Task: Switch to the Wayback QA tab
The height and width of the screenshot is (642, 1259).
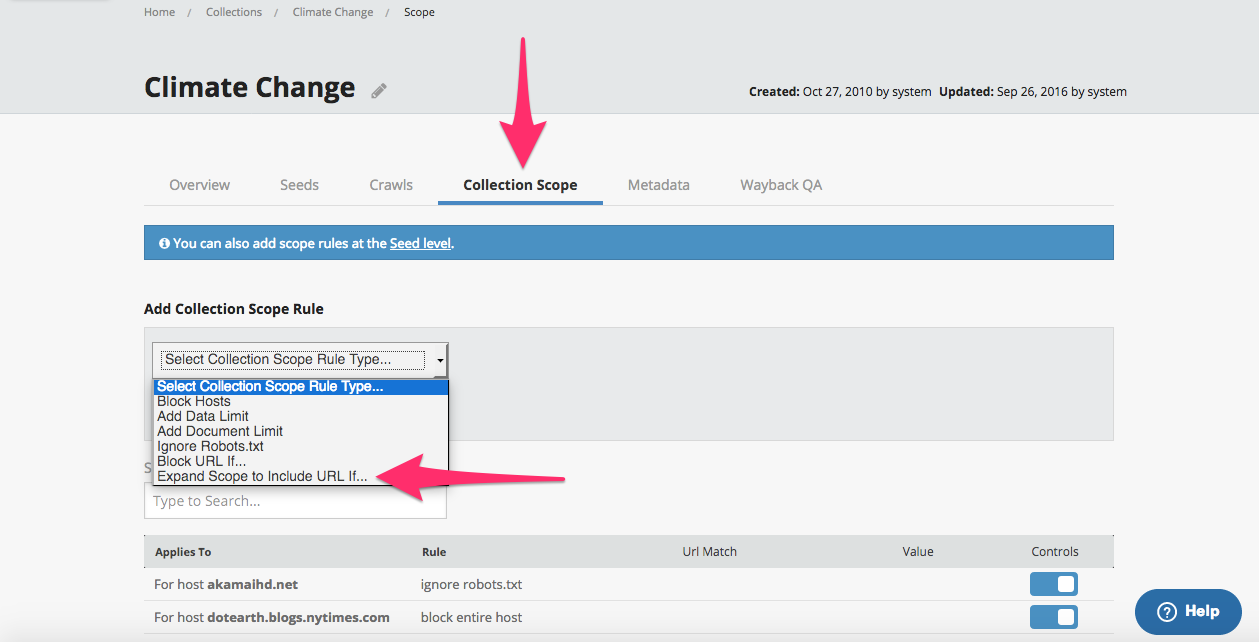Action: pos(781,185)
